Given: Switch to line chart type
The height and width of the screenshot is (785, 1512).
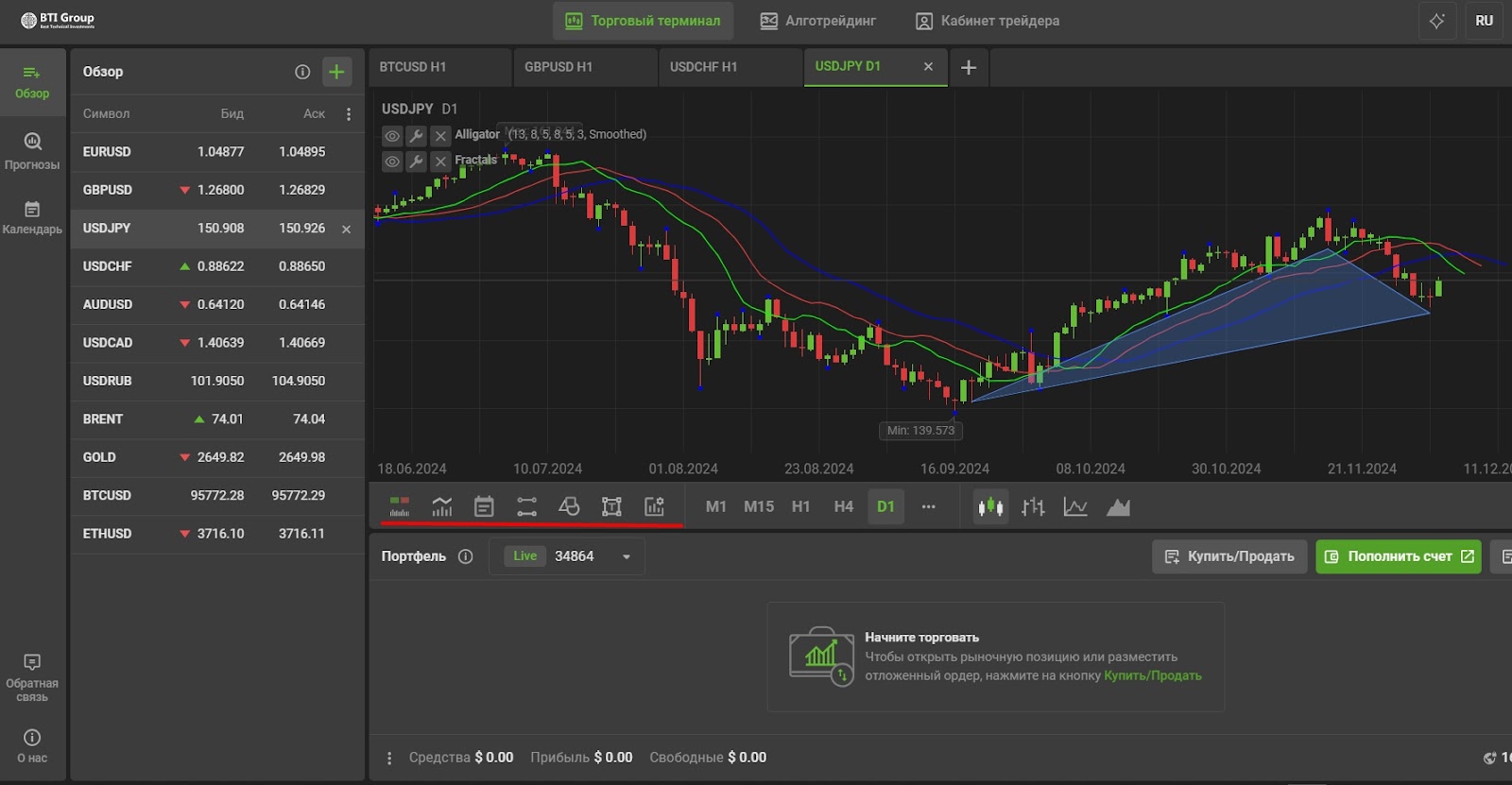Looking at the screenshot, I should coord(1075,507).
